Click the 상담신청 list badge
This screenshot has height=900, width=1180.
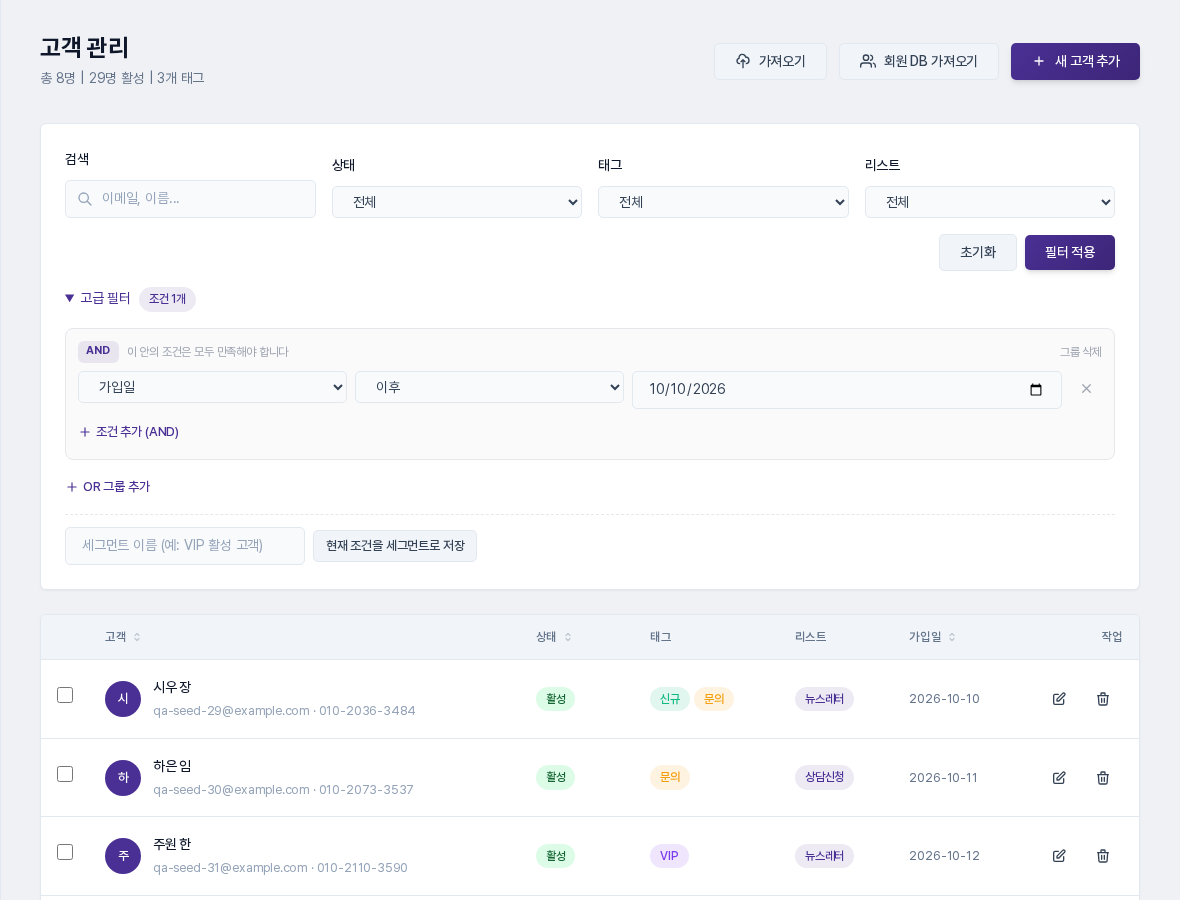(x=824, y=777)
